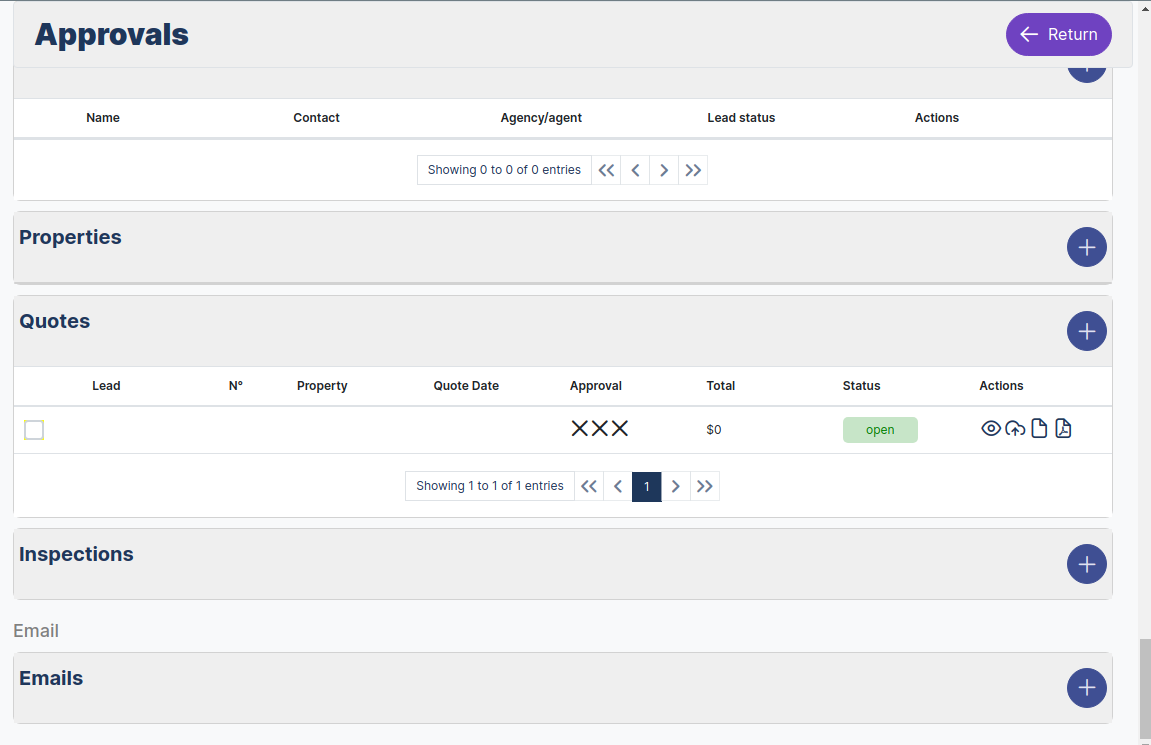This screenshot has height=745, width=1151.
Task: Select page 1 in Quotes pagination
Action: click(x=647, y=486)
